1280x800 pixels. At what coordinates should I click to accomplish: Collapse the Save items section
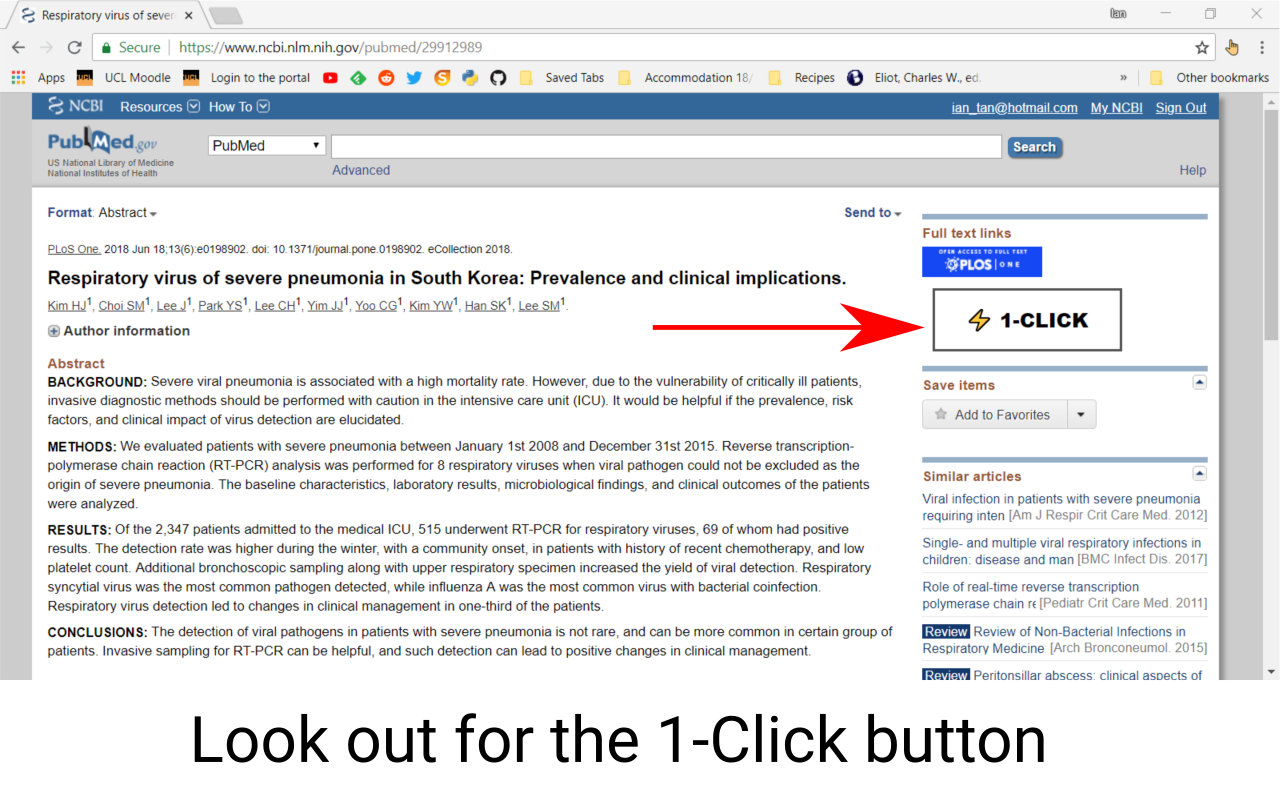point(1200,382)
